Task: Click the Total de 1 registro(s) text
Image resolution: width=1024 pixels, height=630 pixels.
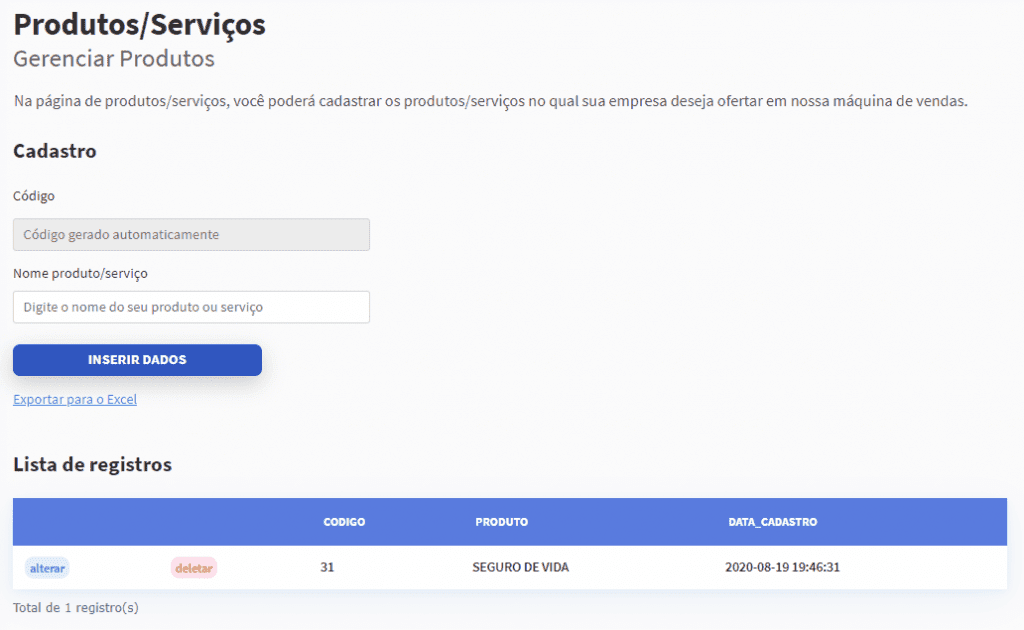Action: 76,607
